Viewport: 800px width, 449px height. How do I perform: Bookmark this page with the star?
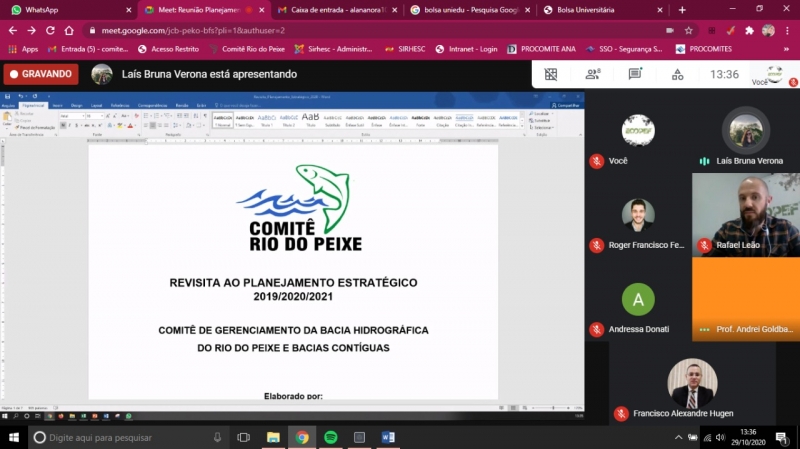[689, 31]
